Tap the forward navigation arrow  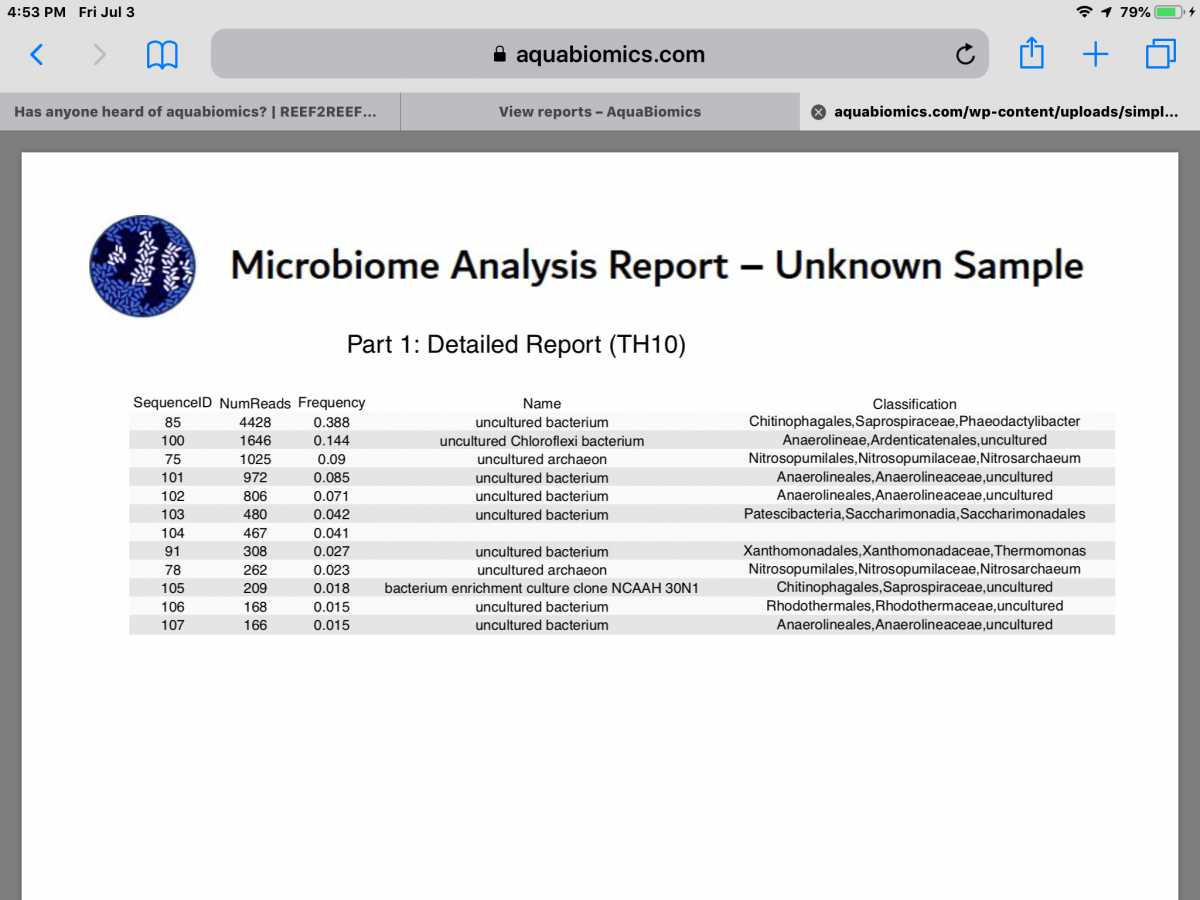tap(99, 54)
